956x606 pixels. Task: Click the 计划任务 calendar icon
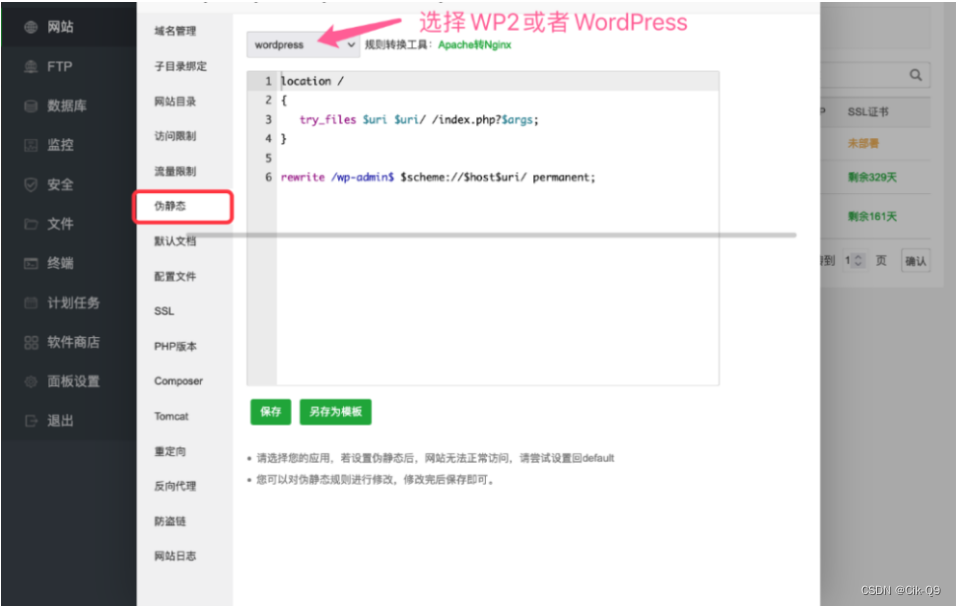(30, 303)
